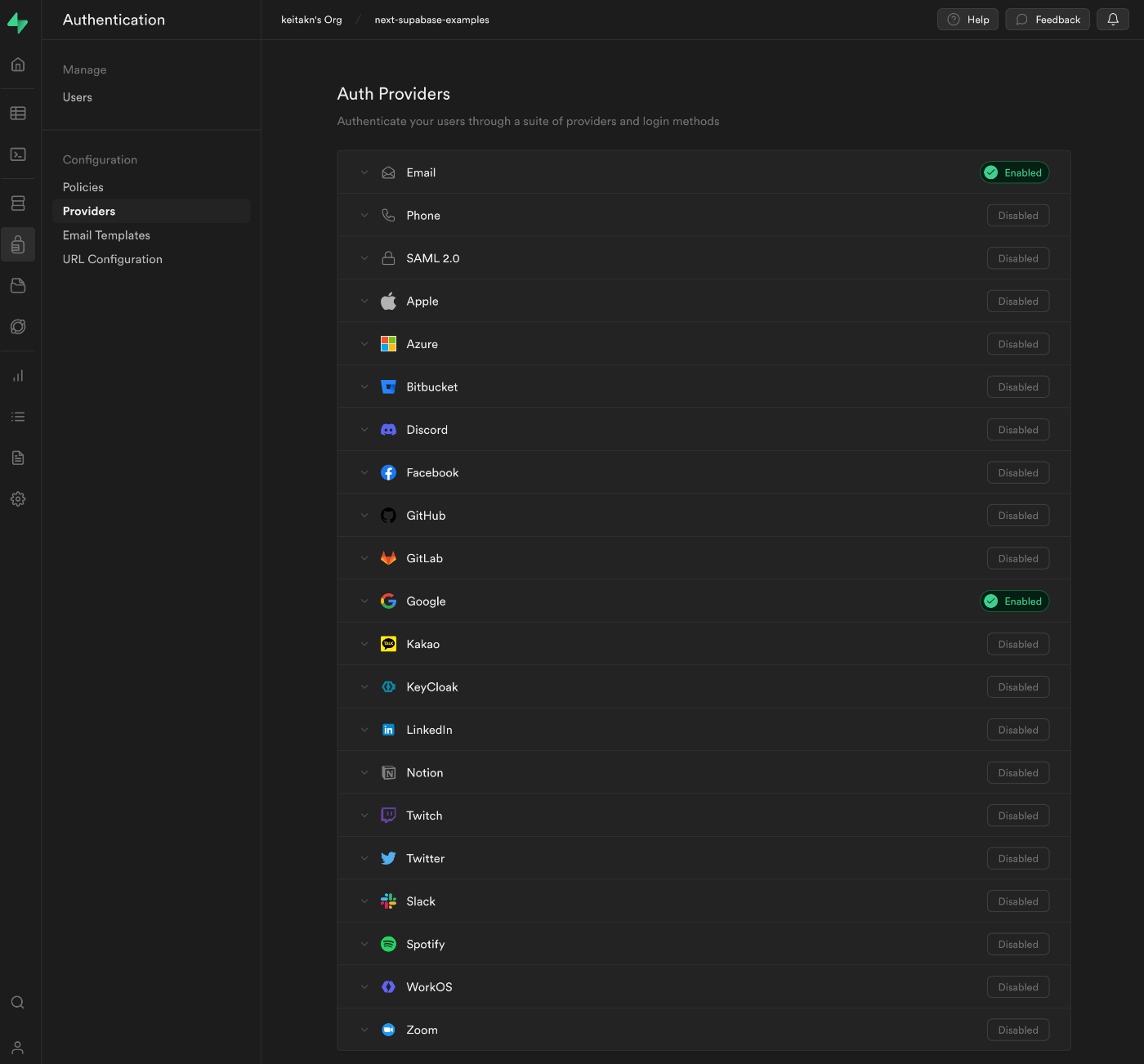
Task: Click the Twitter Disabled status badge
Action: point(1018,859)
